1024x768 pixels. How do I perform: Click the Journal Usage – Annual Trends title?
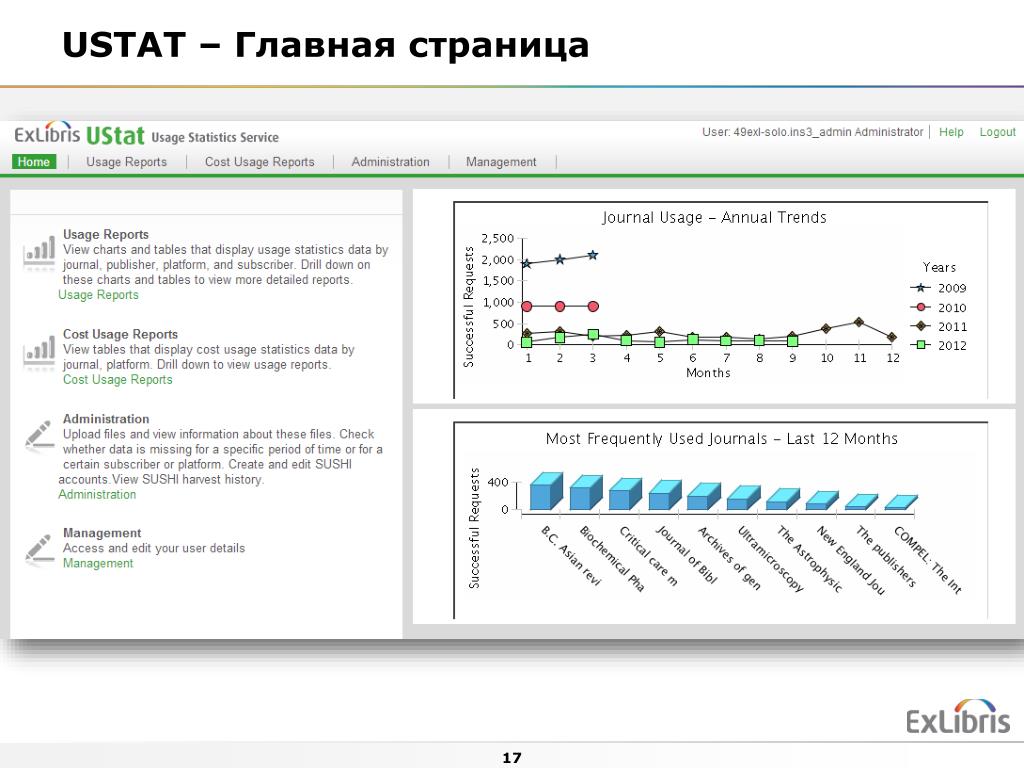click(x=714, y=217)
